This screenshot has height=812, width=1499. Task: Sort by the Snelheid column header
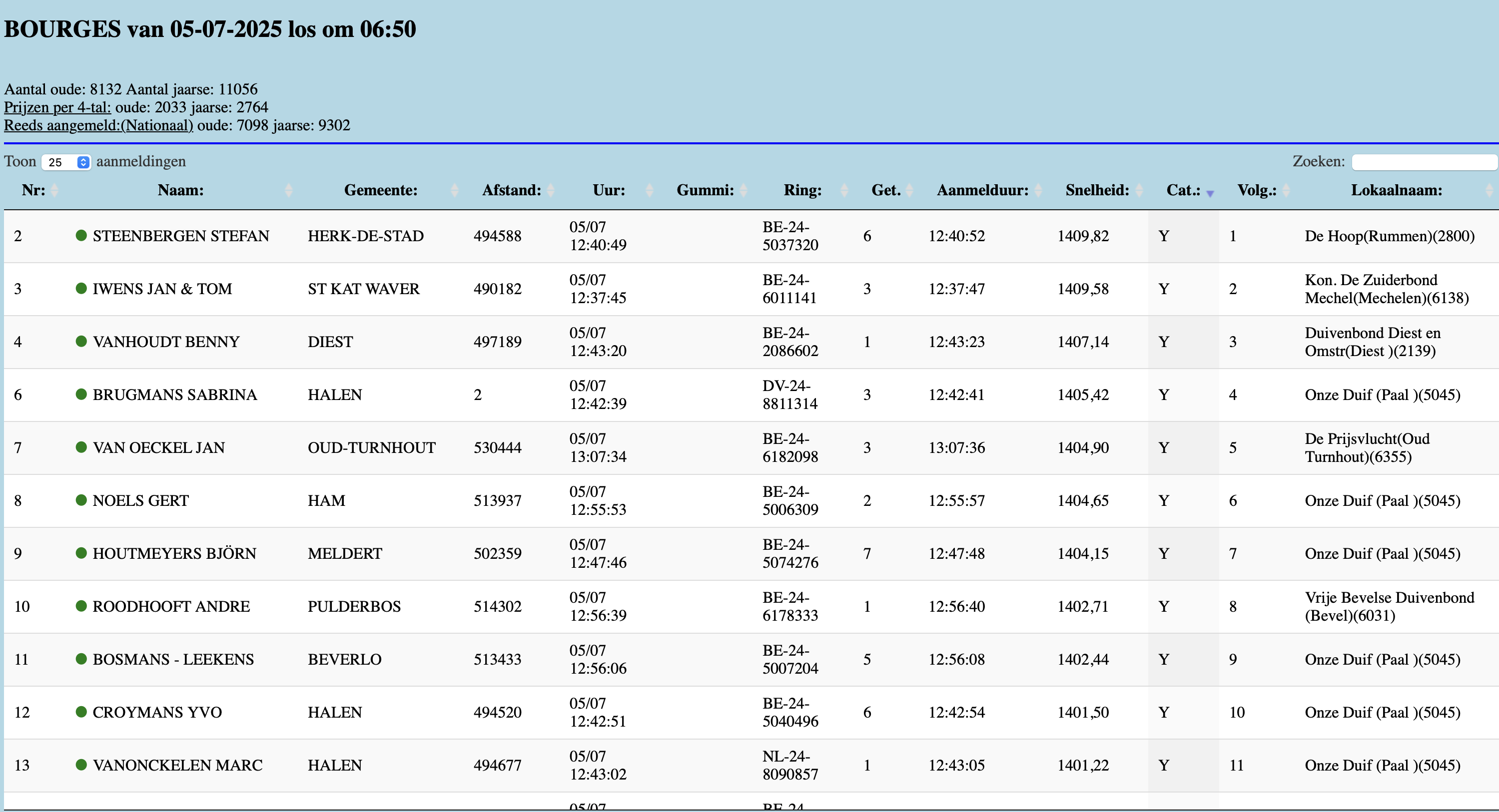[x=1097, y=190]
